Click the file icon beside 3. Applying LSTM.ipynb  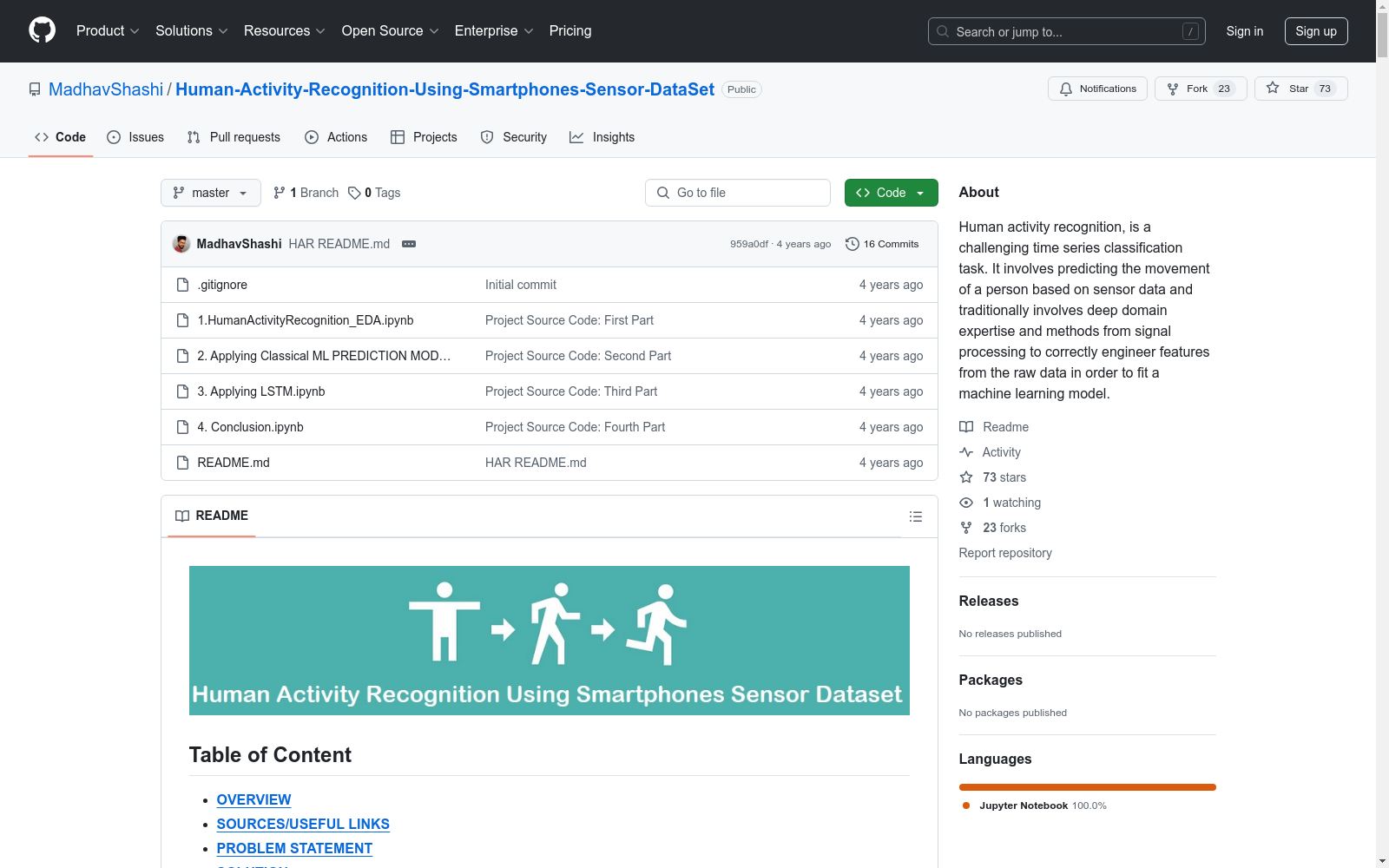click(x=182, y=391)
